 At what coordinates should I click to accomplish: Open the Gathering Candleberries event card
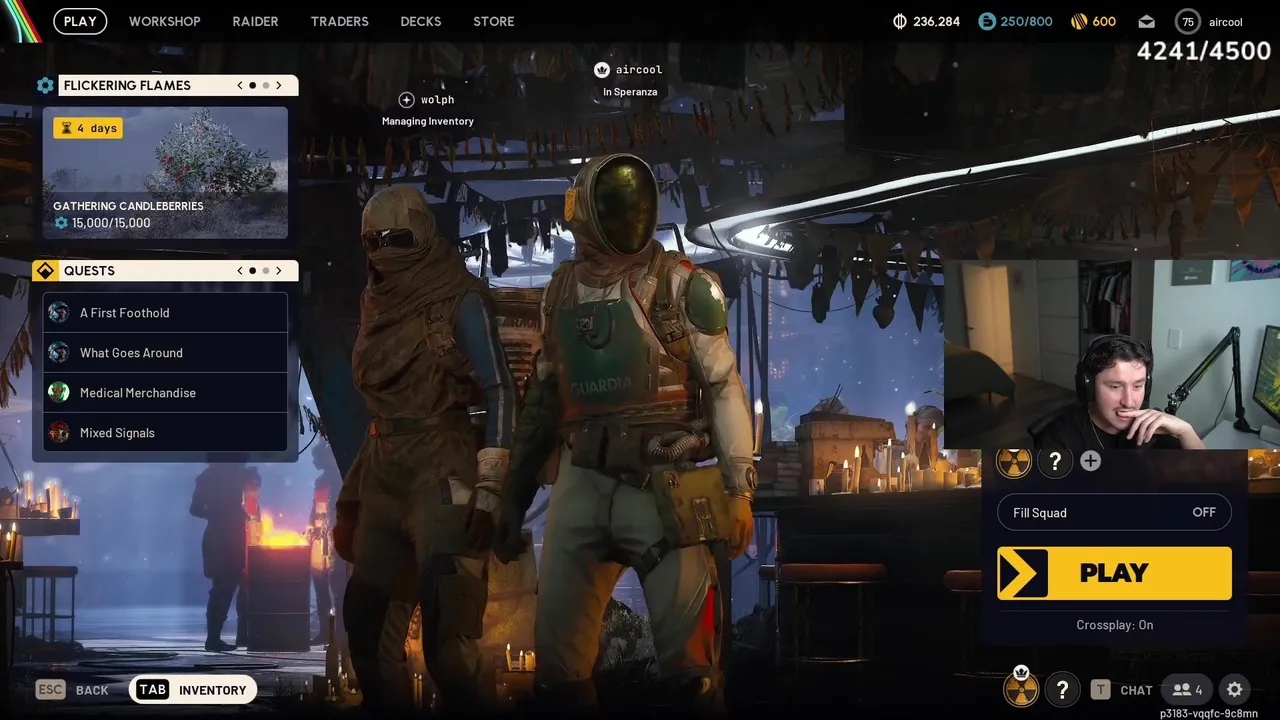click(165, 173)
